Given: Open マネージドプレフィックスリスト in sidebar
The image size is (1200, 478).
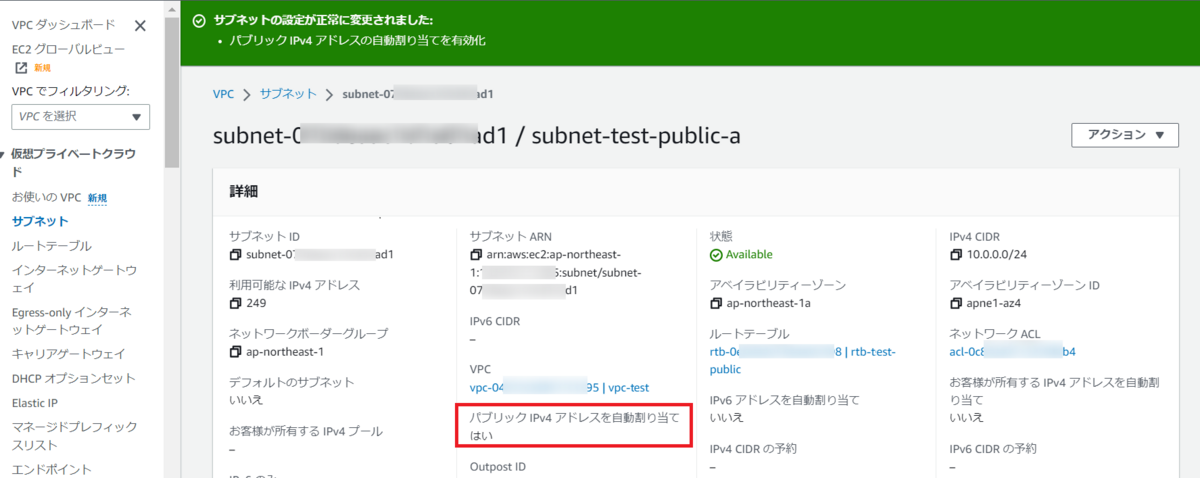Looking at the screenshot, I should pos(74,435).
